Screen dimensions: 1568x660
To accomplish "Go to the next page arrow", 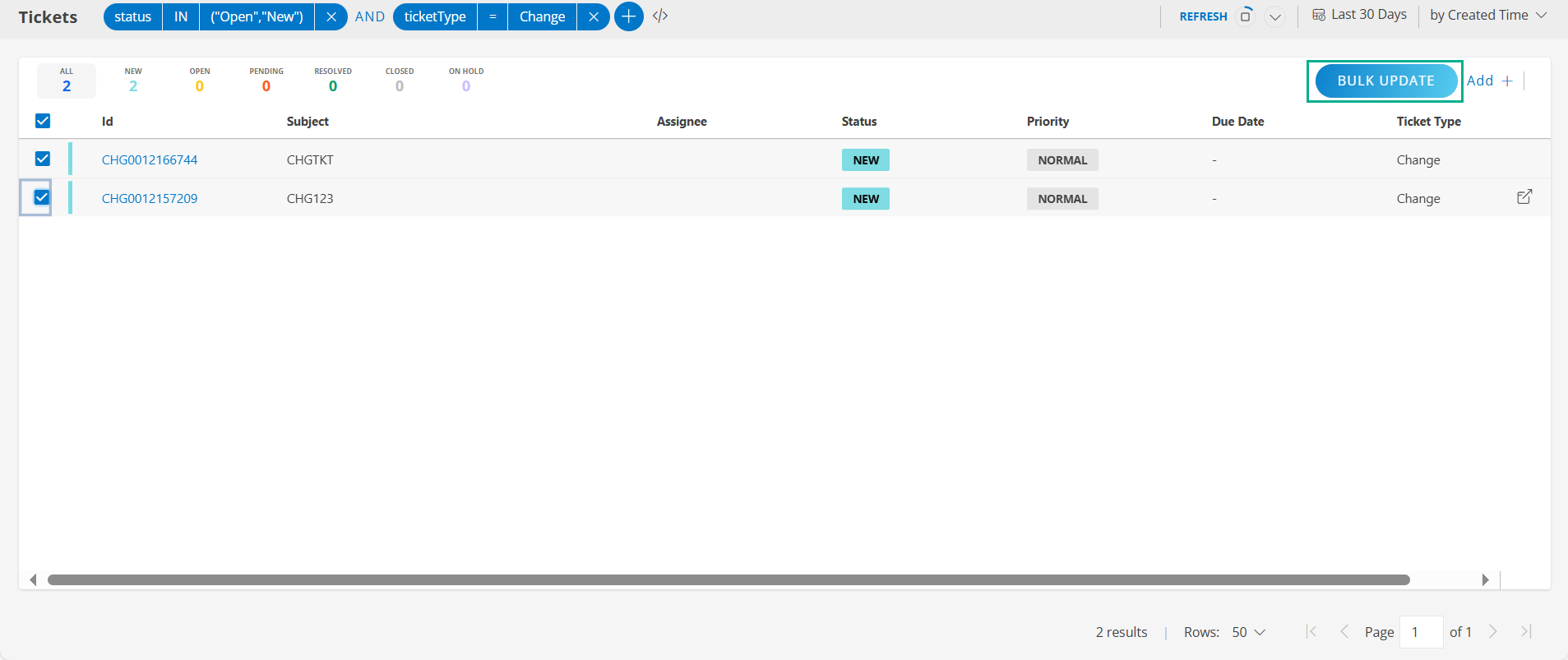I will [x=1493, y=631].
